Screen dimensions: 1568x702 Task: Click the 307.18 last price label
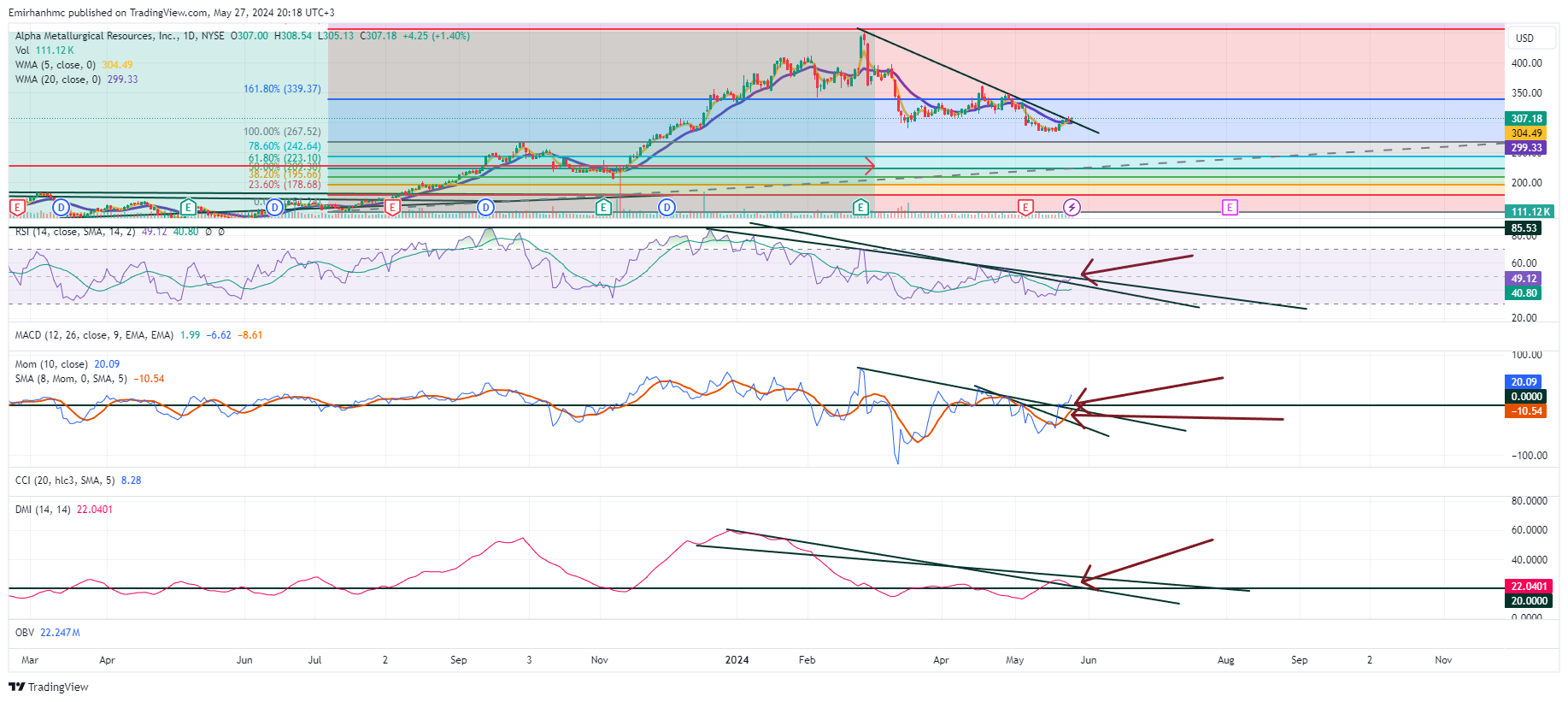pos(1526,119)
